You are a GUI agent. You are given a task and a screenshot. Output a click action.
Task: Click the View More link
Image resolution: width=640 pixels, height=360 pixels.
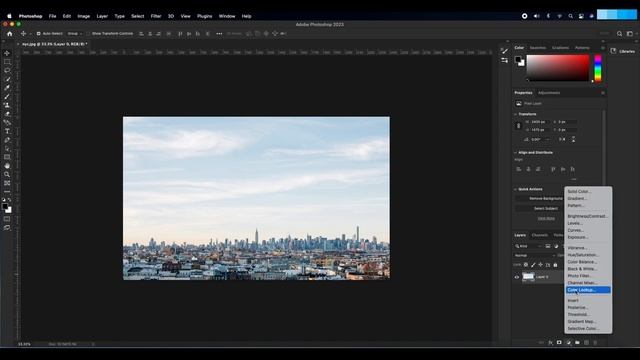pos(546,219)
